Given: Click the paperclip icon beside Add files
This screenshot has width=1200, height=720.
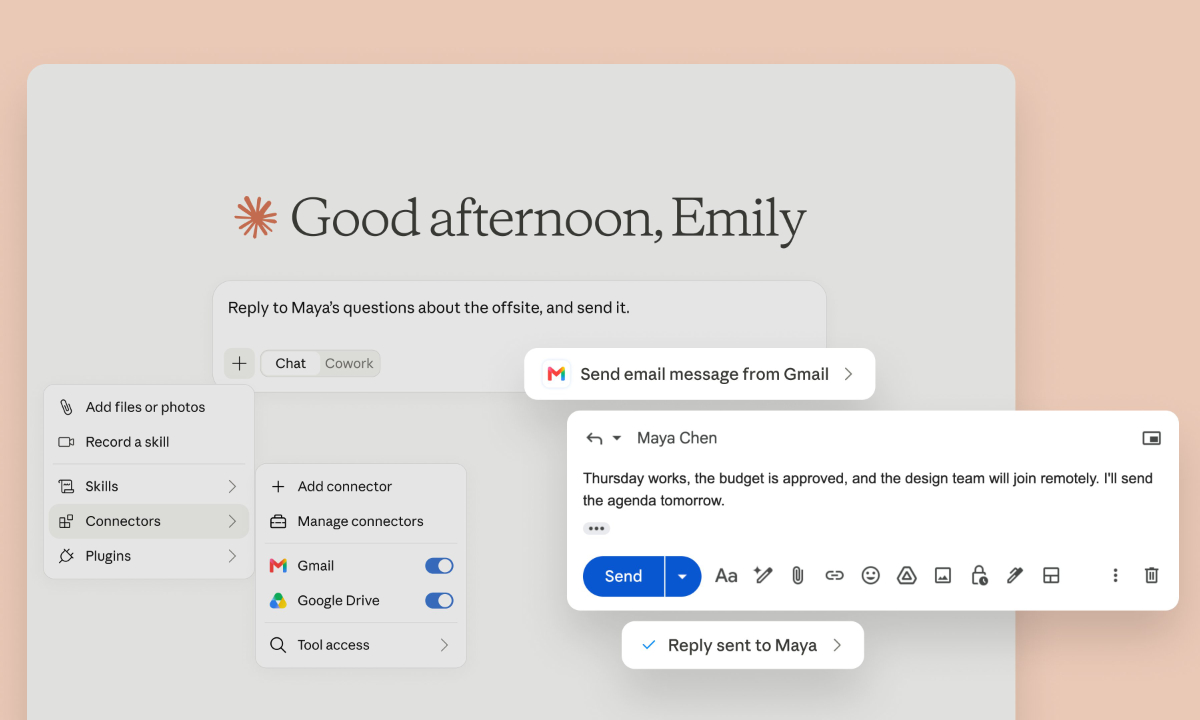Looking at the screenshot, I should point(66,407).
